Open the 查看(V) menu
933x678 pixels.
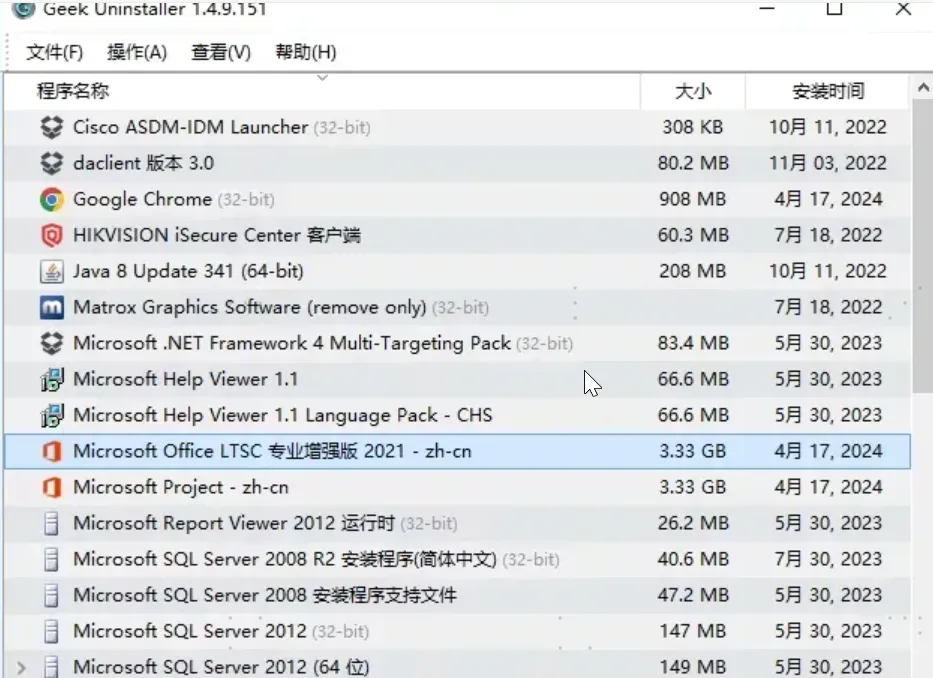[221, 52]
